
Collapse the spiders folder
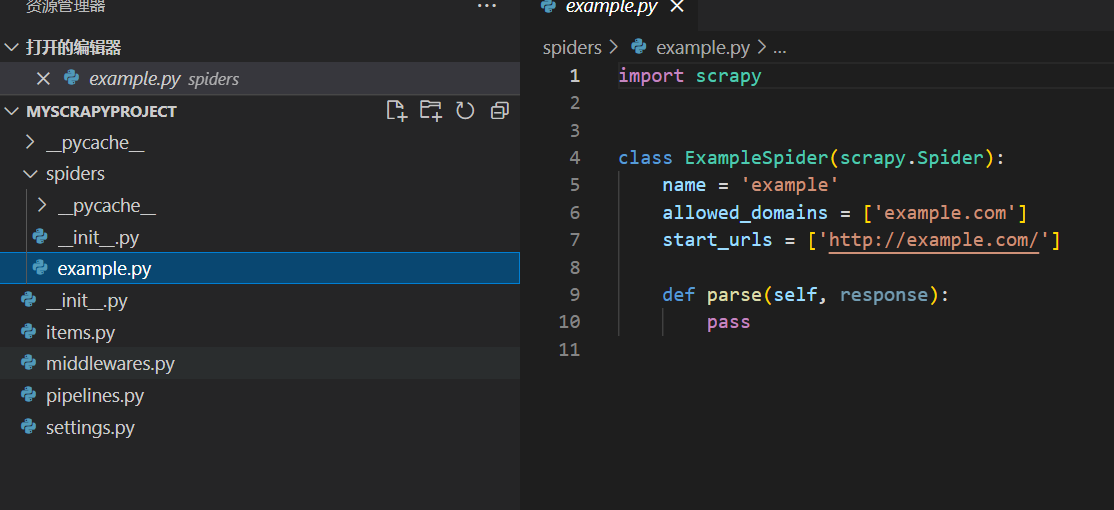point(260,174)
